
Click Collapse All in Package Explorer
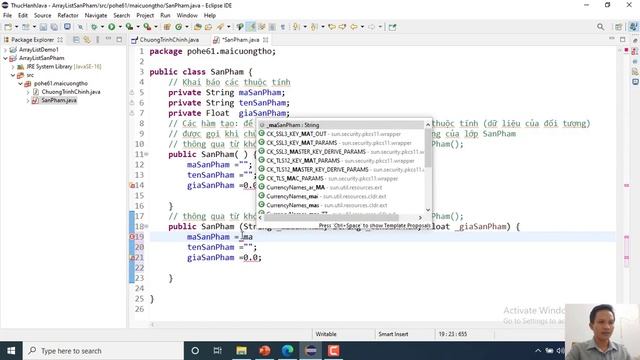click(x=76, y=40)
